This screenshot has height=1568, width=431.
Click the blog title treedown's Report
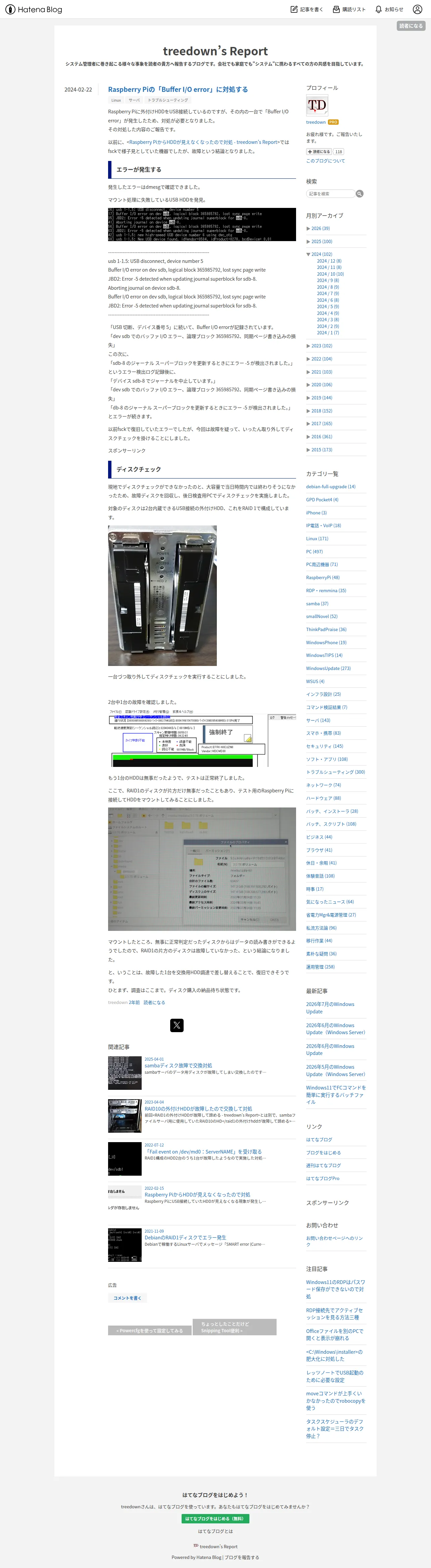click(x=215, y=51)
